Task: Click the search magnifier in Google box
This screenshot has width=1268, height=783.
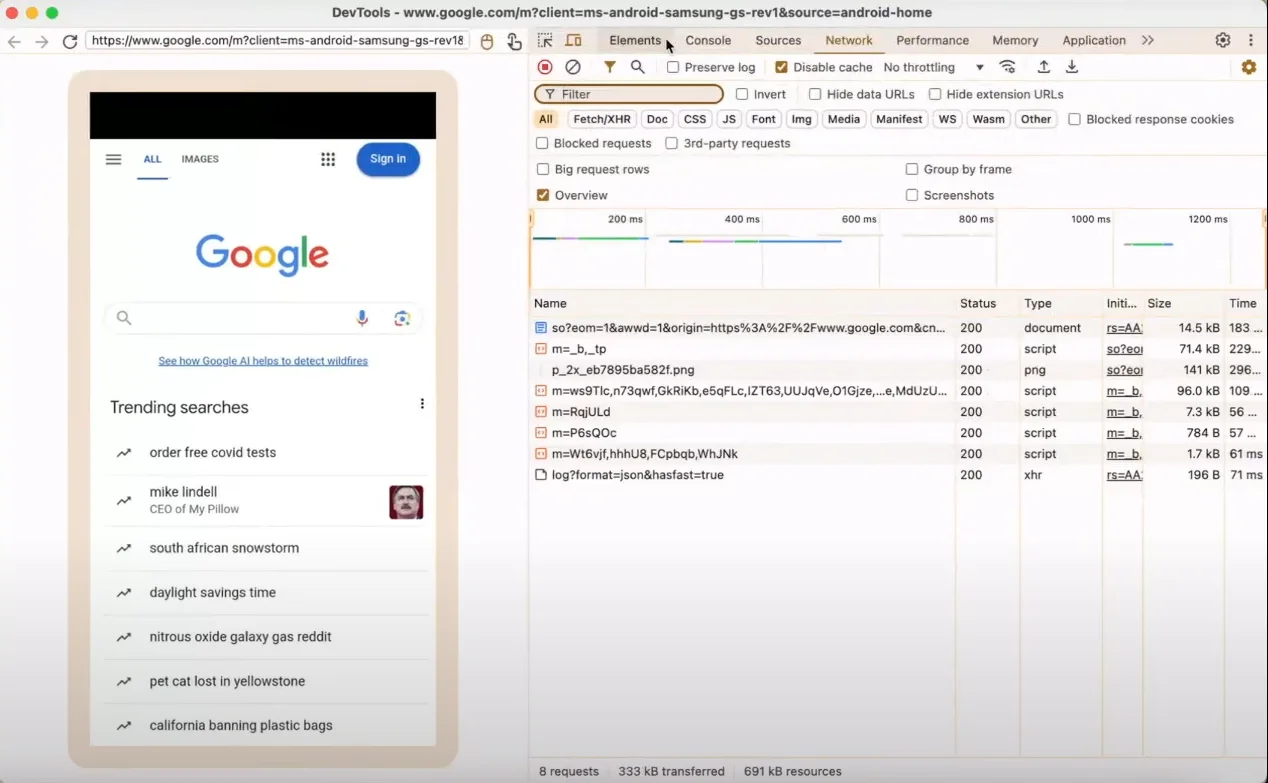Action: (124, 318)
